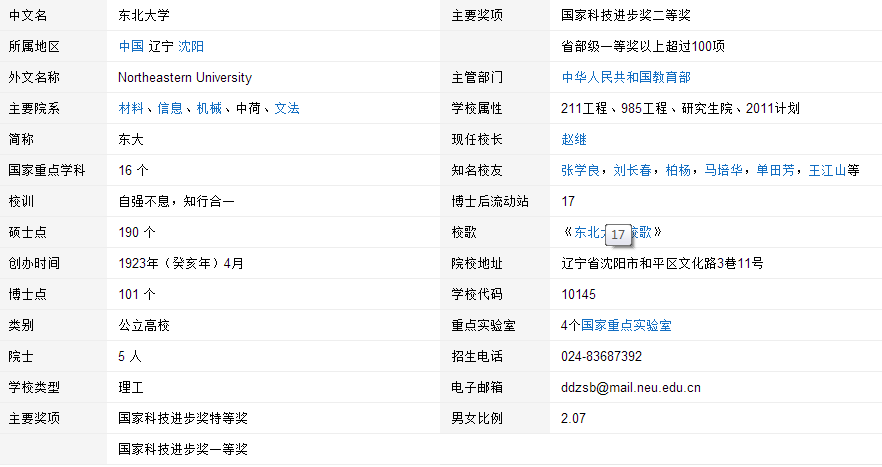The height and width of the screenshot is (467, 882).
Task: Click the 5 人 academicians value
Action: click(x=130, y=356)
